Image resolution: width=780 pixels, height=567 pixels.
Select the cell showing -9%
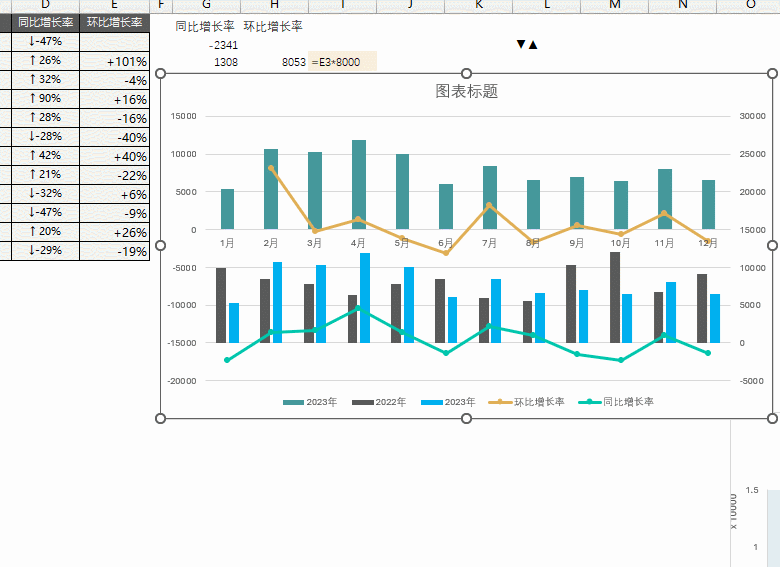pyautogui.click(x=114, y=213)
